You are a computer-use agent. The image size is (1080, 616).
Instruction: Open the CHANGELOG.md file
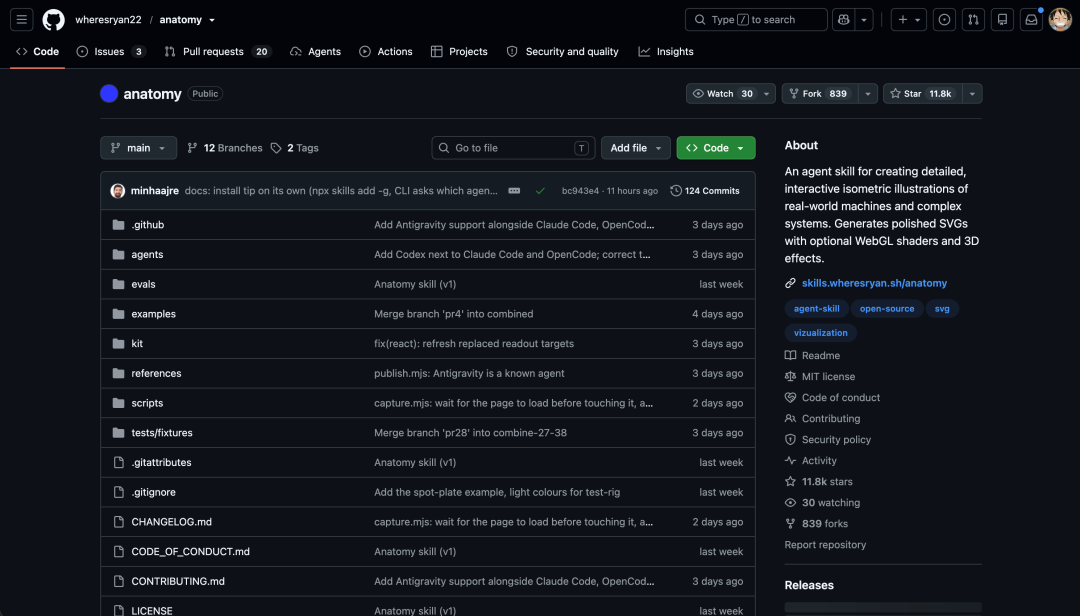[172, 522]
